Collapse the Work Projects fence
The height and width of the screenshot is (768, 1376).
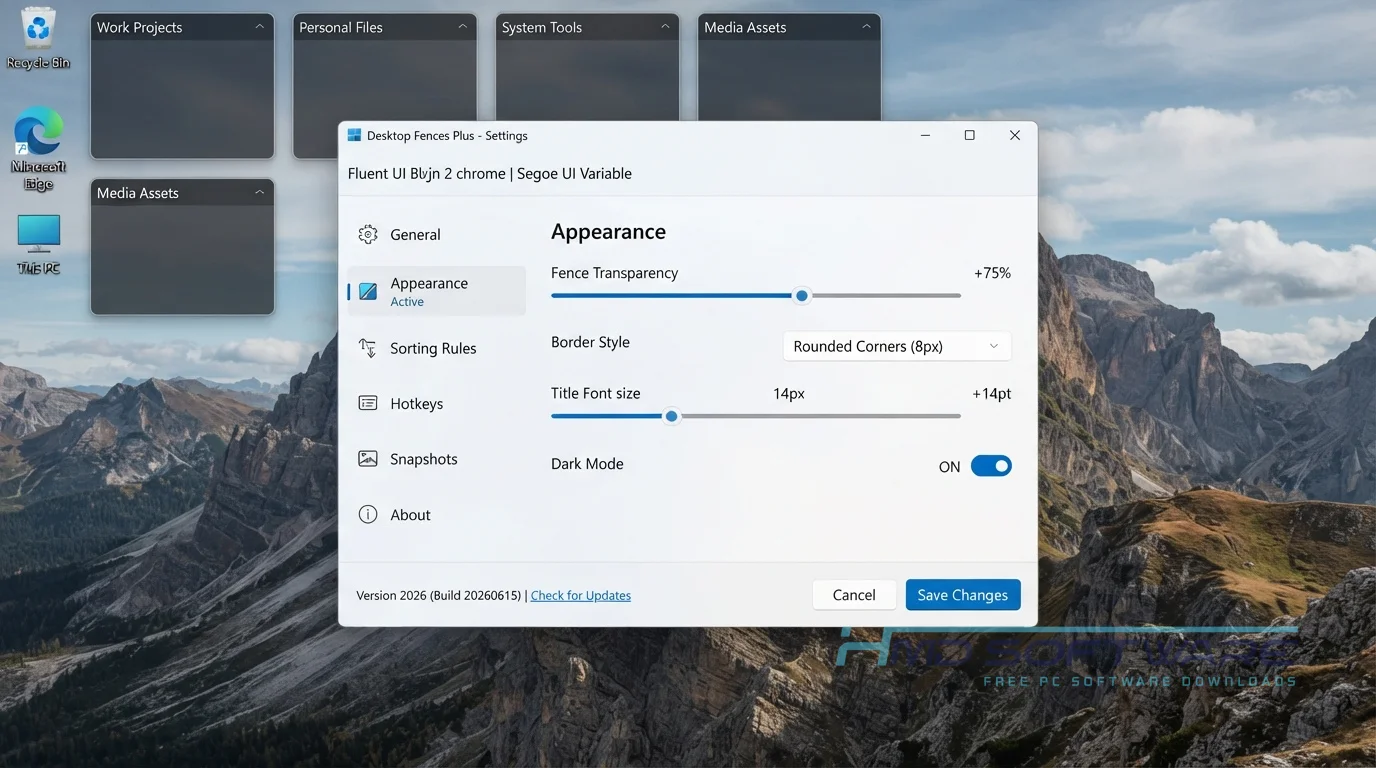point(260,27)
